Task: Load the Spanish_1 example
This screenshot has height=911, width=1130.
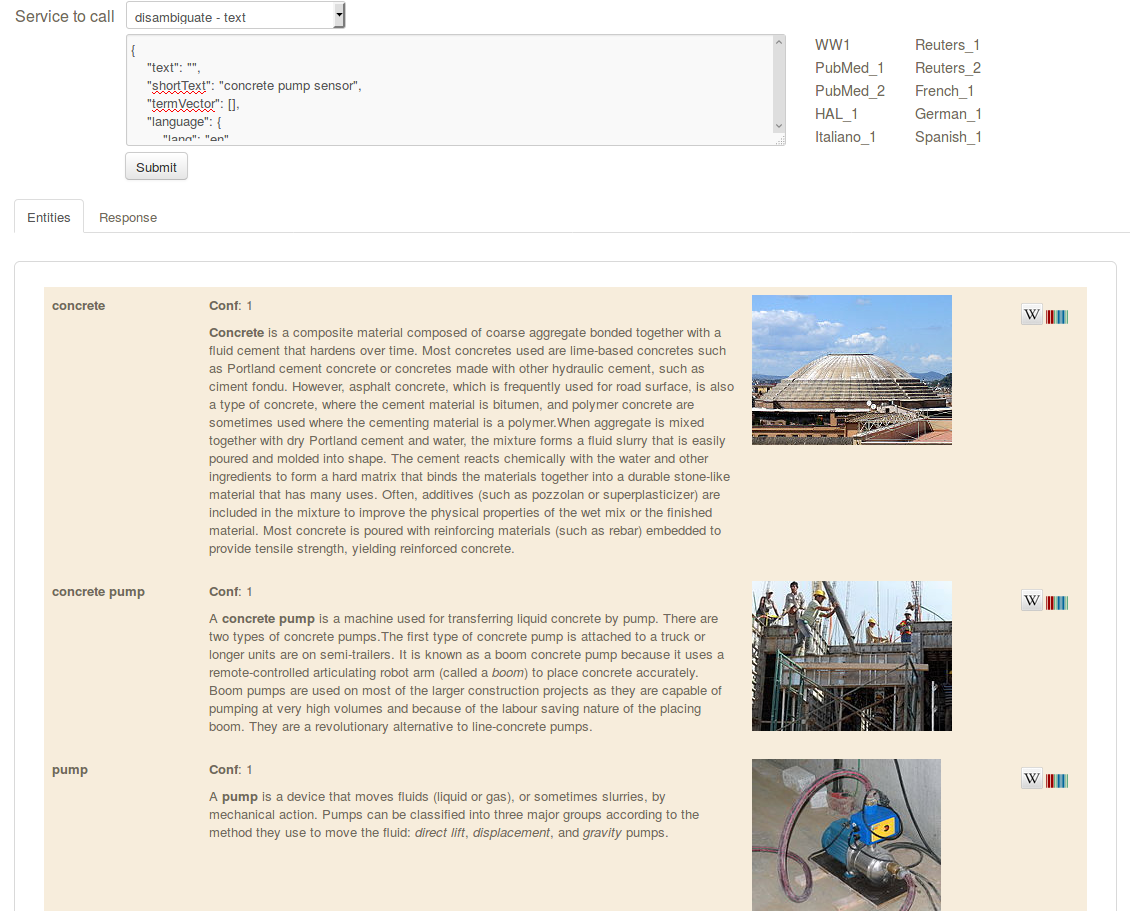Action: click(948, 137)
